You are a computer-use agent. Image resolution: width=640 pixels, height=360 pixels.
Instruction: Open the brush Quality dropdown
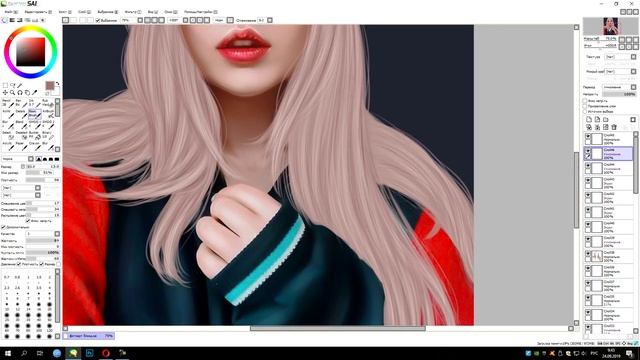[x=43, y=234]
